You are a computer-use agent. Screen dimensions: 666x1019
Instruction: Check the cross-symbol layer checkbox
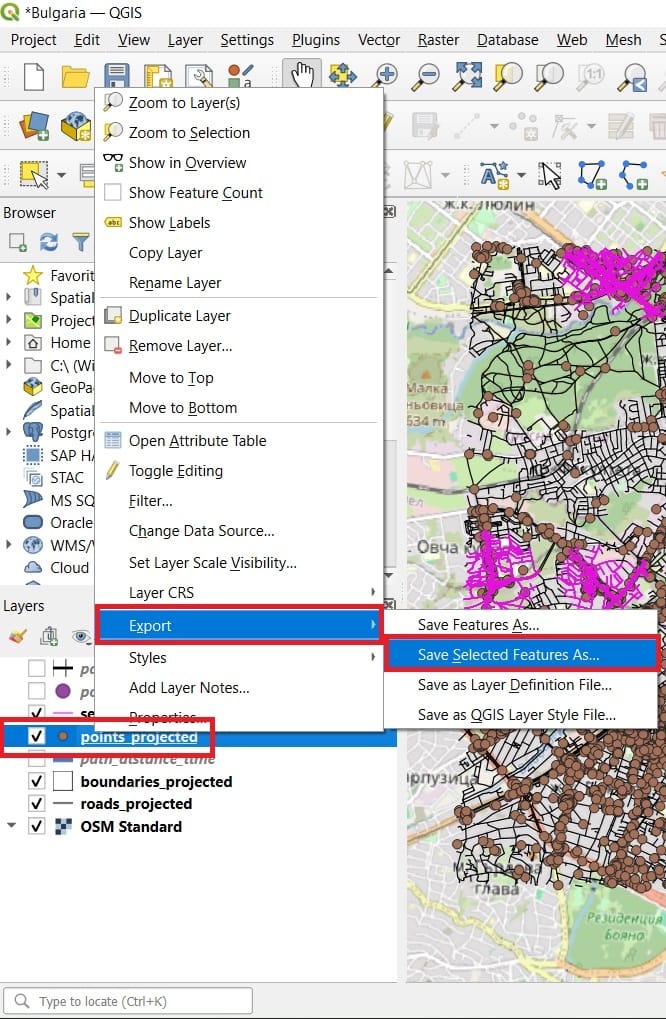point(36,668)
